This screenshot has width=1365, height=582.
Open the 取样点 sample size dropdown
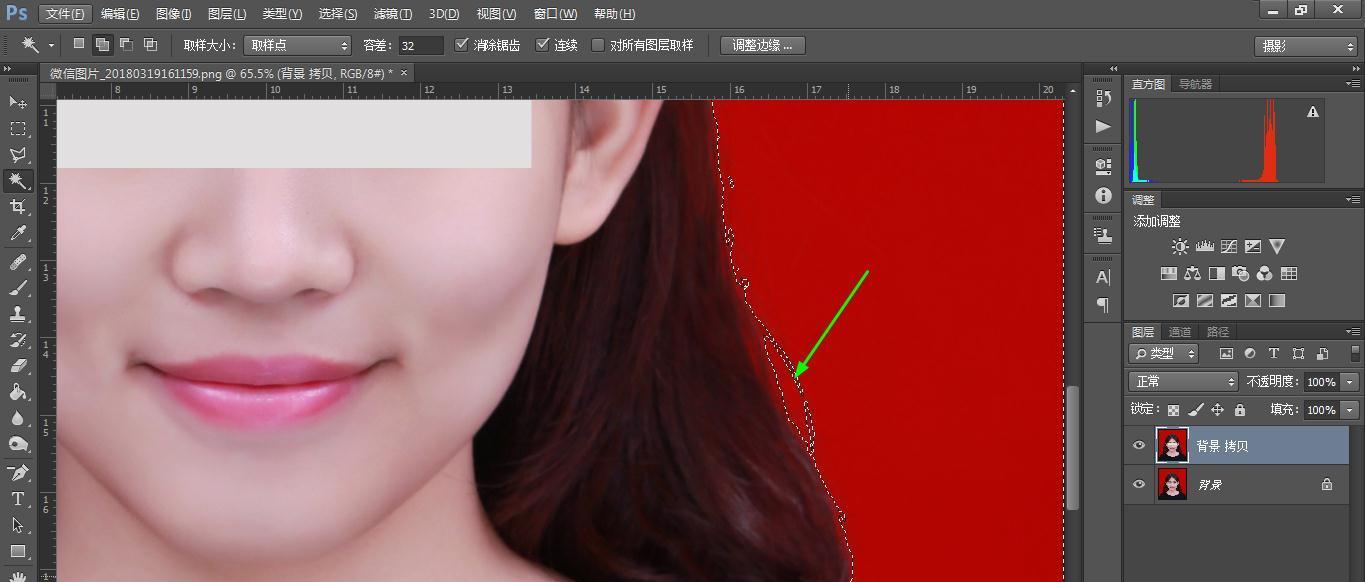(298, 45)
